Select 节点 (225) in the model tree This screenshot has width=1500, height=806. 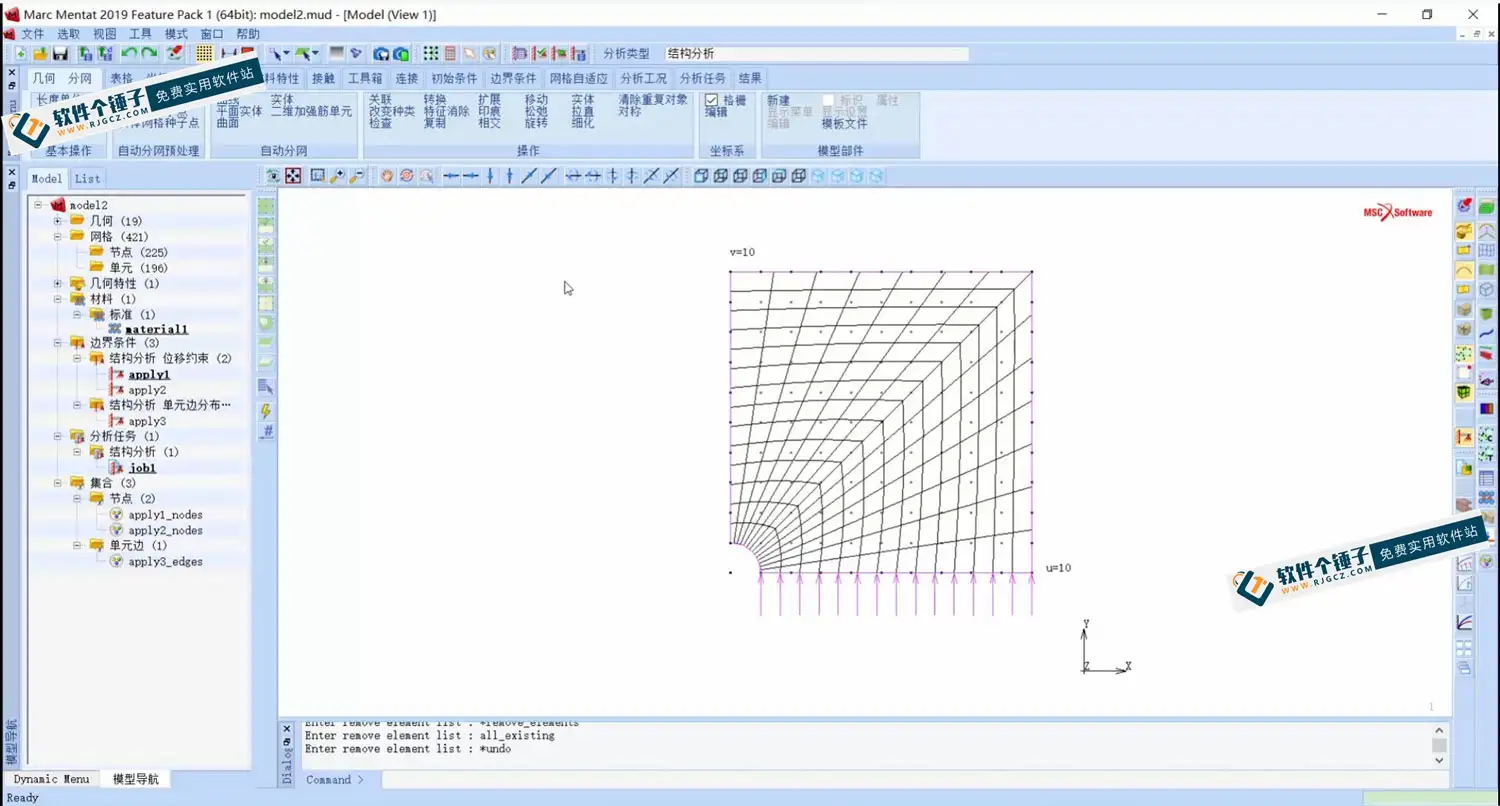tap(138, 252)
